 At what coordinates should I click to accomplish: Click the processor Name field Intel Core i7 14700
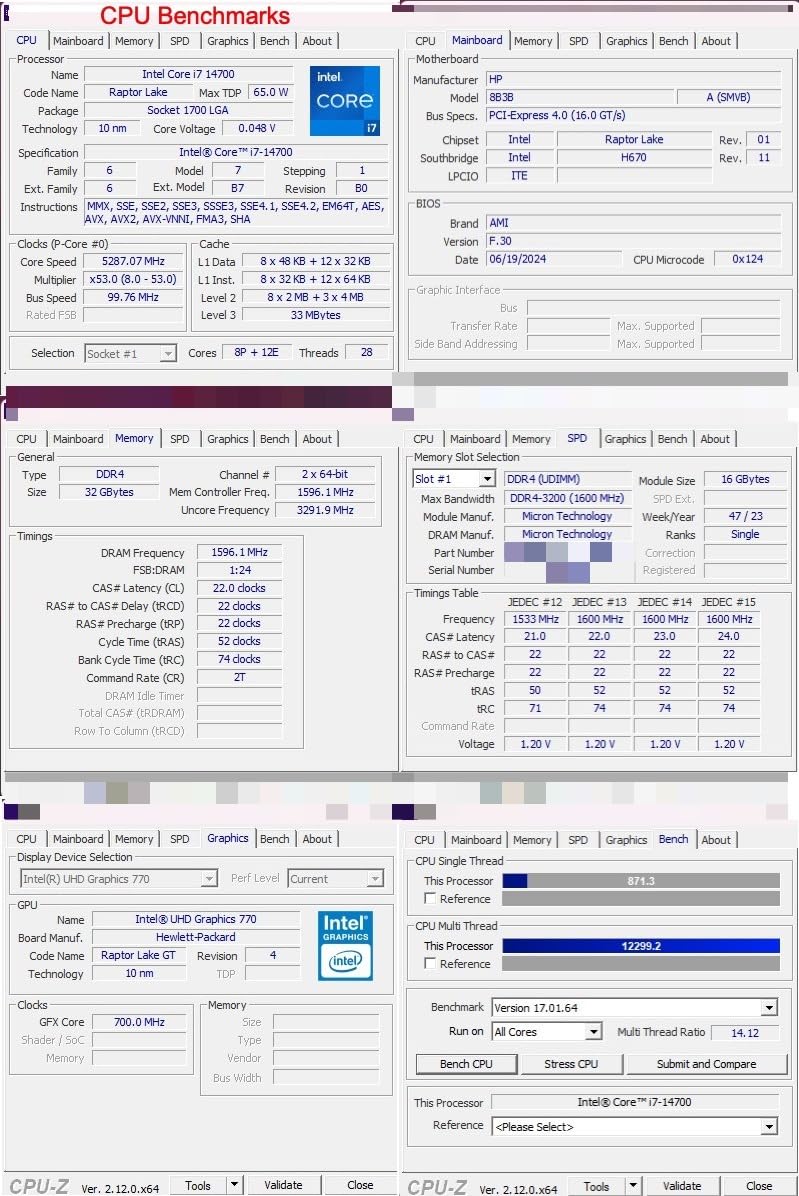point(188,75)
